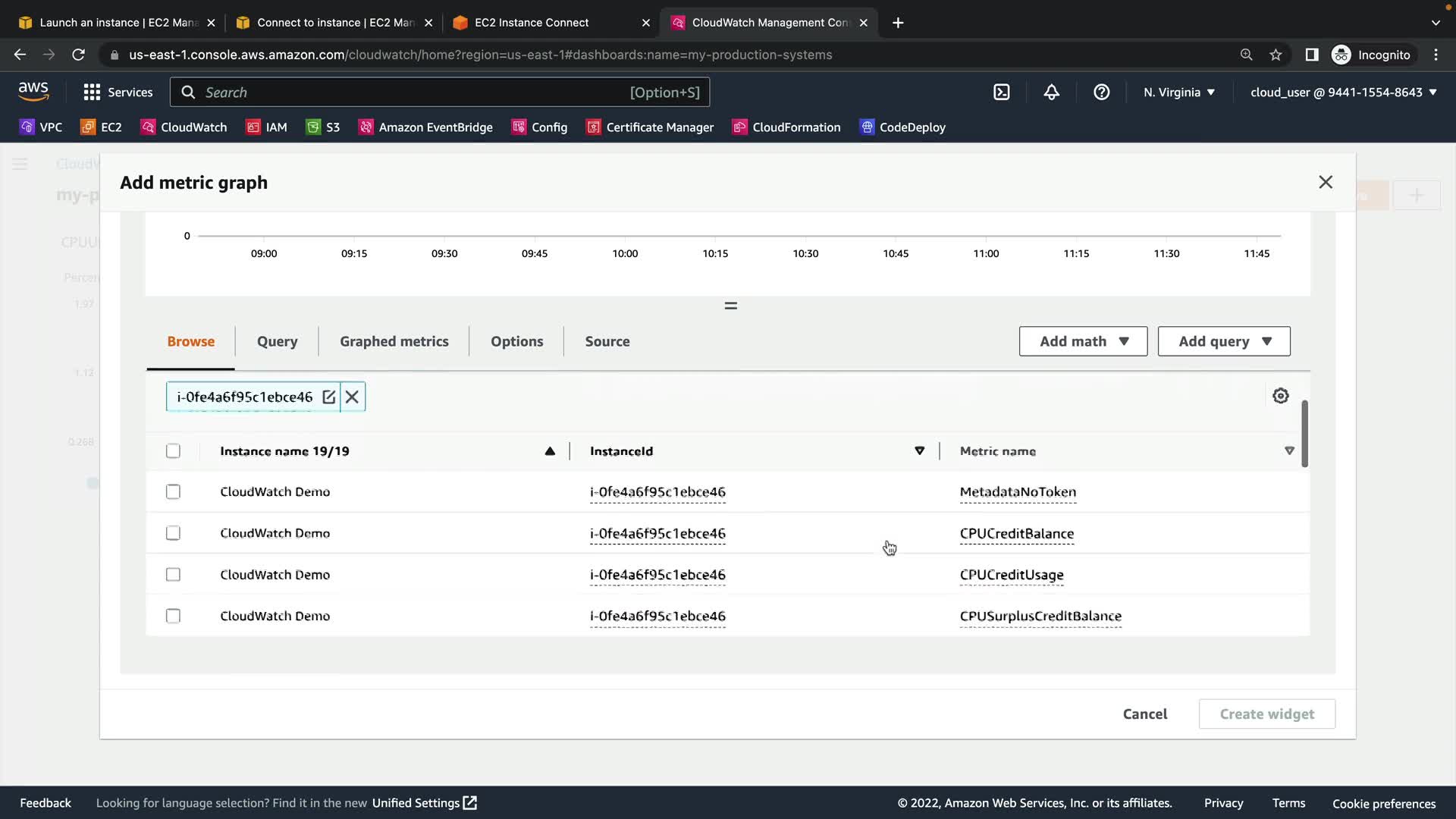
Task: Open the N. Virginia region selector
Action: [1179, 93]
